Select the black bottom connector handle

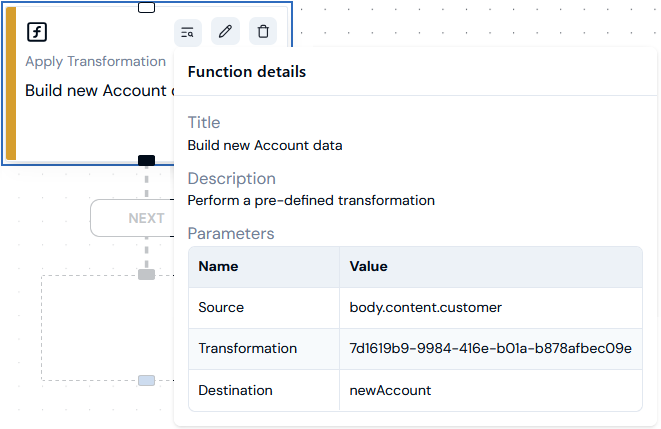pos(146,161)
